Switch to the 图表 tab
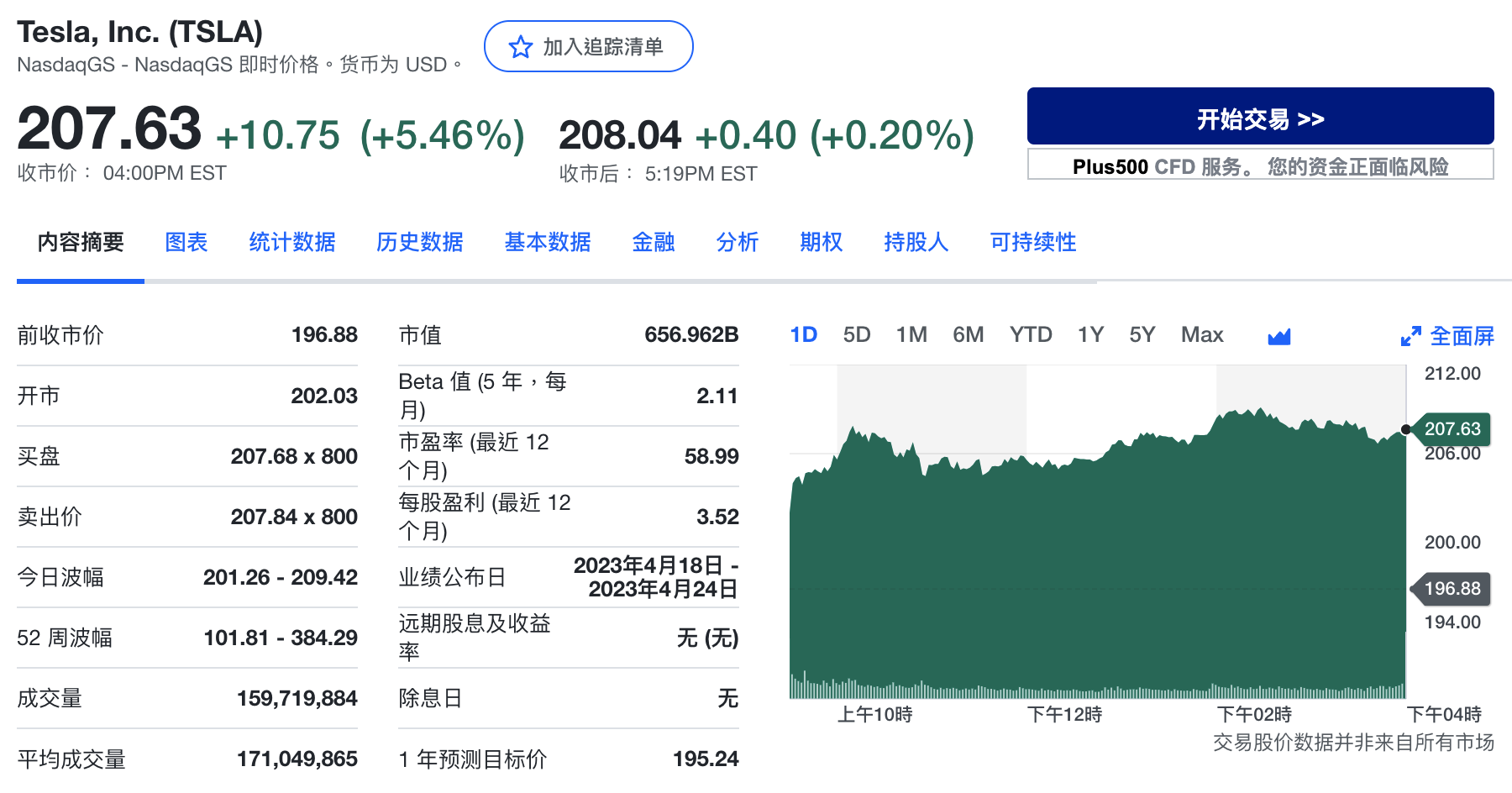This screenshot has width=1512, height=793. coord(186,242)
